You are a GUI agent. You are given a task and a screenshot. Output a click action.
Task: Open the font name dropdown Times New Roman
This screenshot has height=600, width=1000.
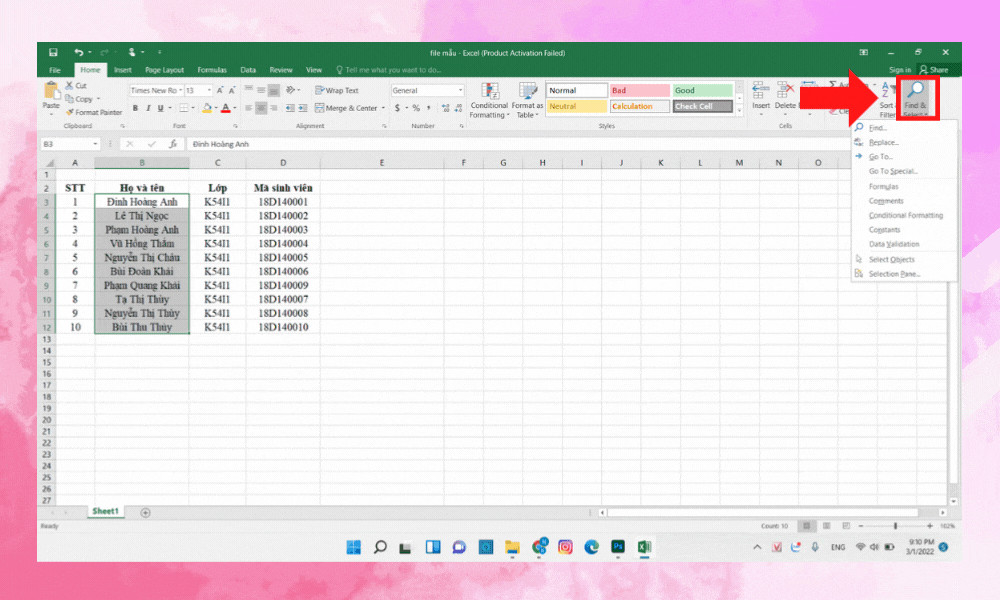pos(155,90)
